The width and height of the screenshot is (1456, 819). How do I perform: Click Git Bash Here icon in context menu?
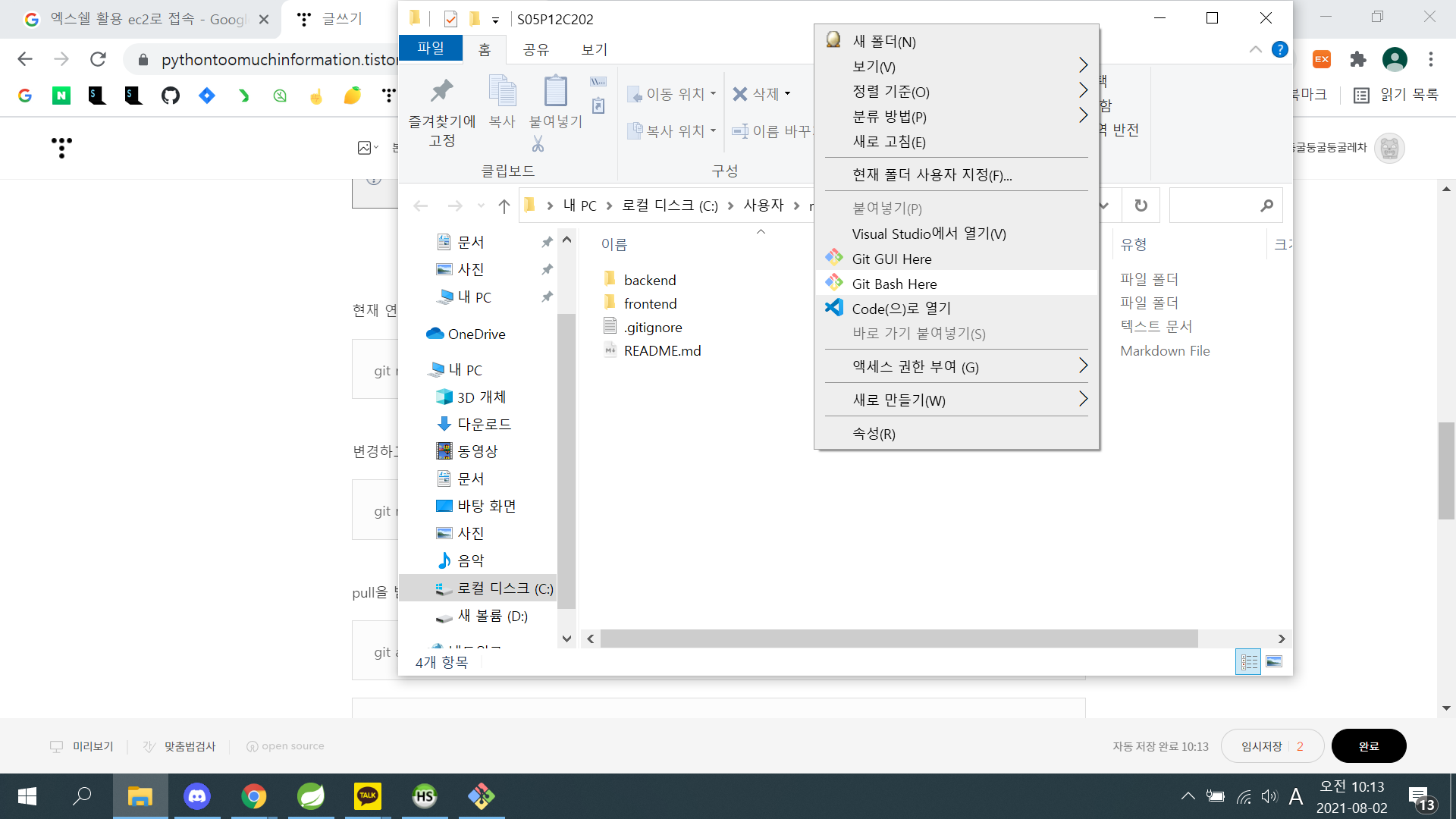click(x=834, y=284)
